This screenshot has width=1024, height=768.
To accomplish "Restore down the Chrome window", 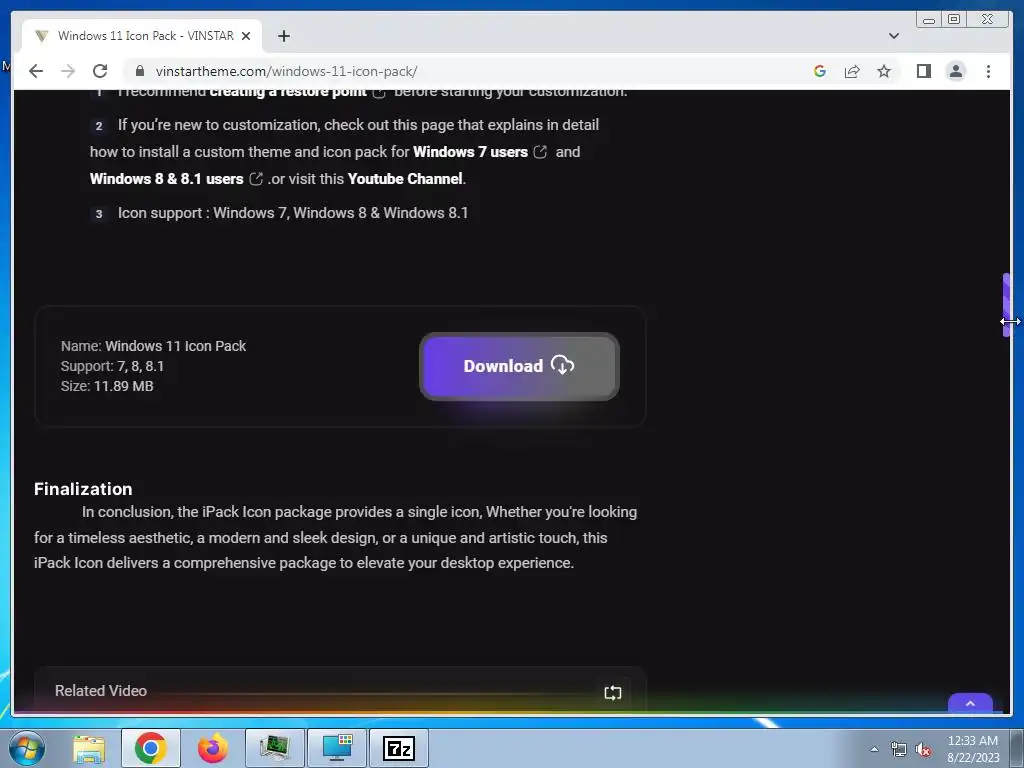I will click(954, 19).
